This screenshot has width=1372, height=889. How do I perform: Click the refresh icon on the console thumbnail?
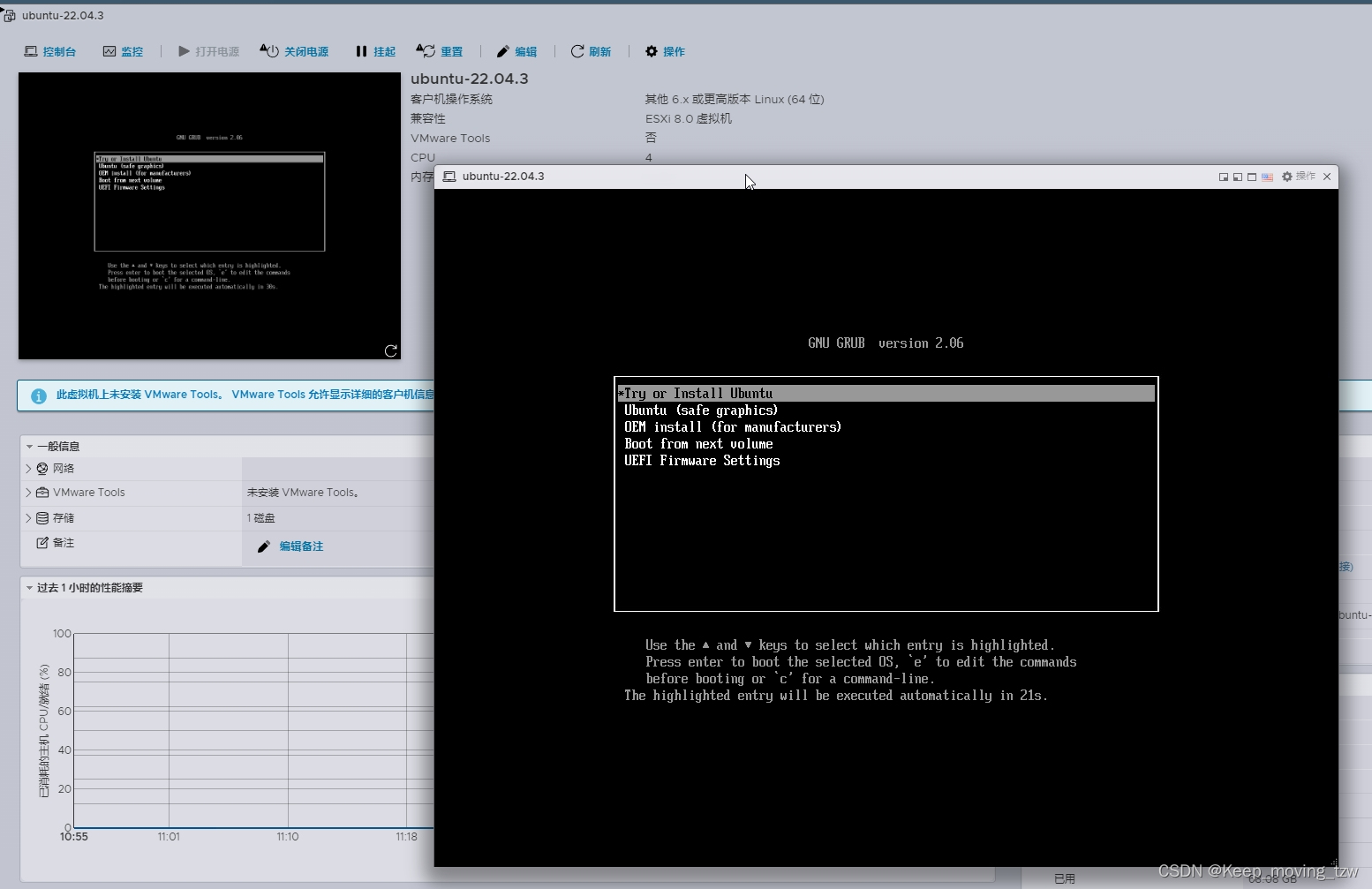pyautogui.click(x=390, y=350)
